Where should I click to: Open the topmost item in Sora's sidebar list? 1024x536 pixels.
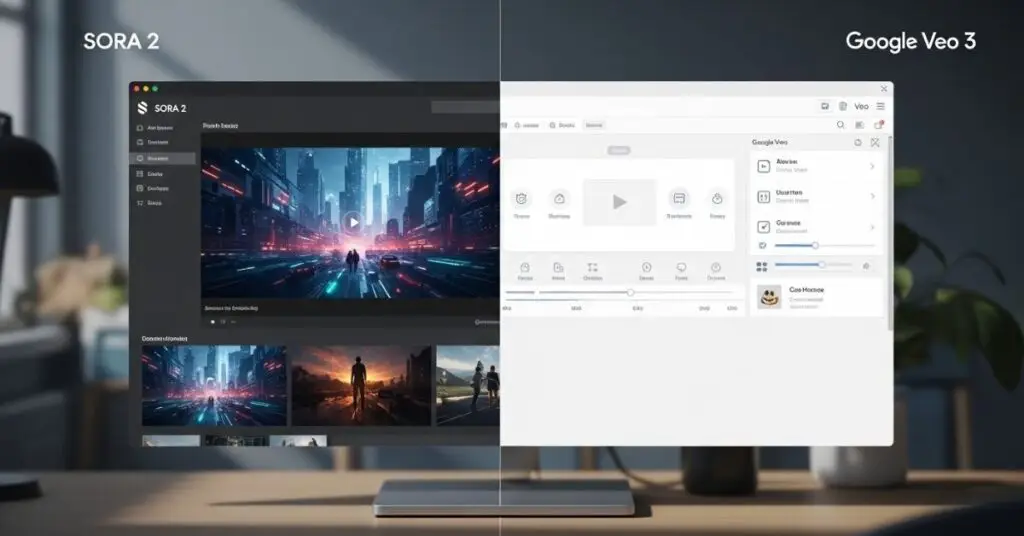(x=155, y=128)
